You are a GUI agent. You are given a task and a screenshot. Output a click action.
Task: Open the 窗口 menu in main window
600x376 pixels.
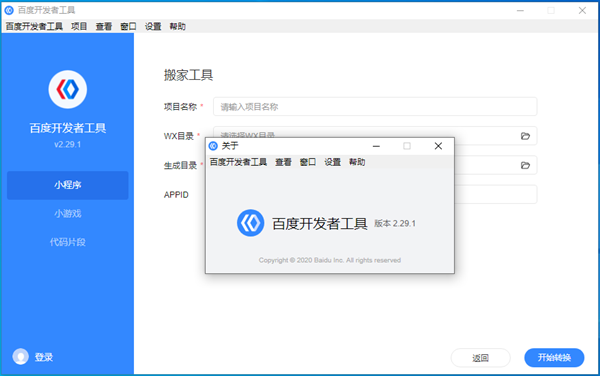coord(128,26)
